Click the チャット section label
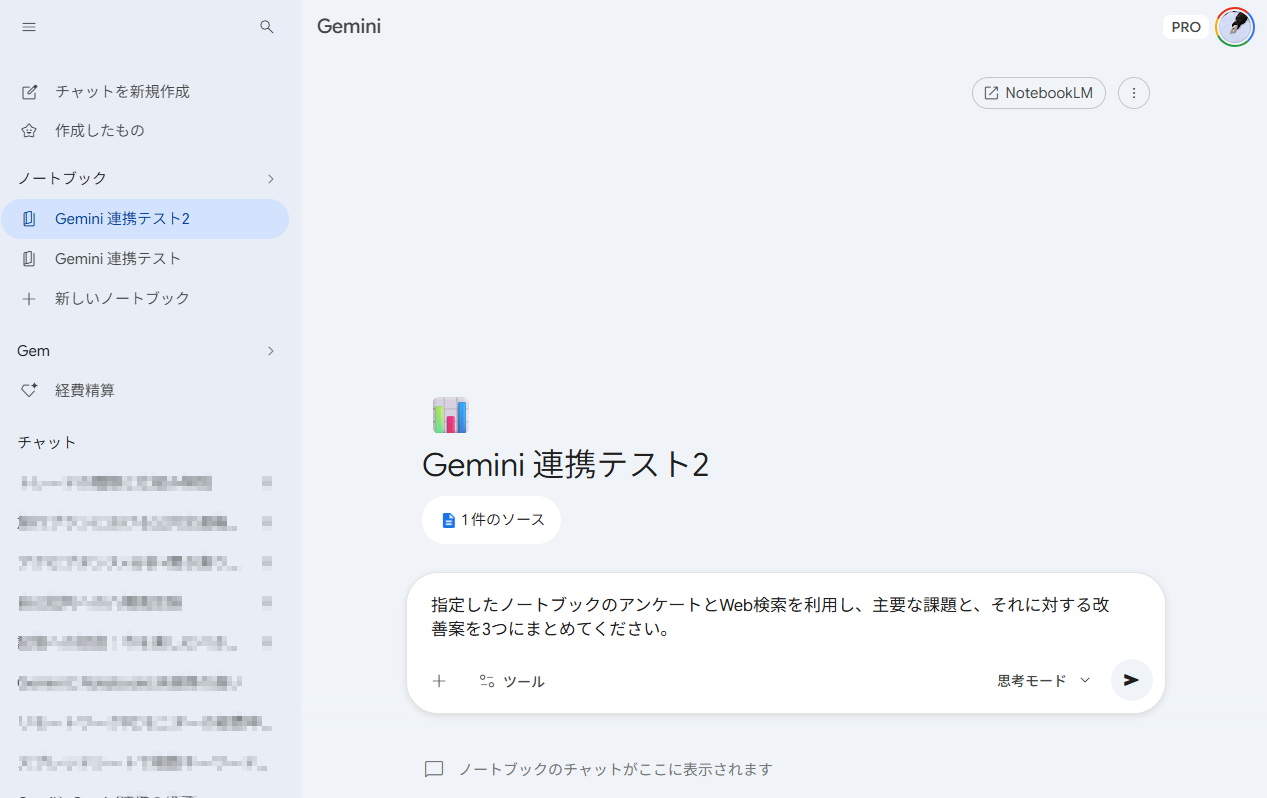Image resolution: width=1267 pixels, height=798 pixels. tap(47, 442)
